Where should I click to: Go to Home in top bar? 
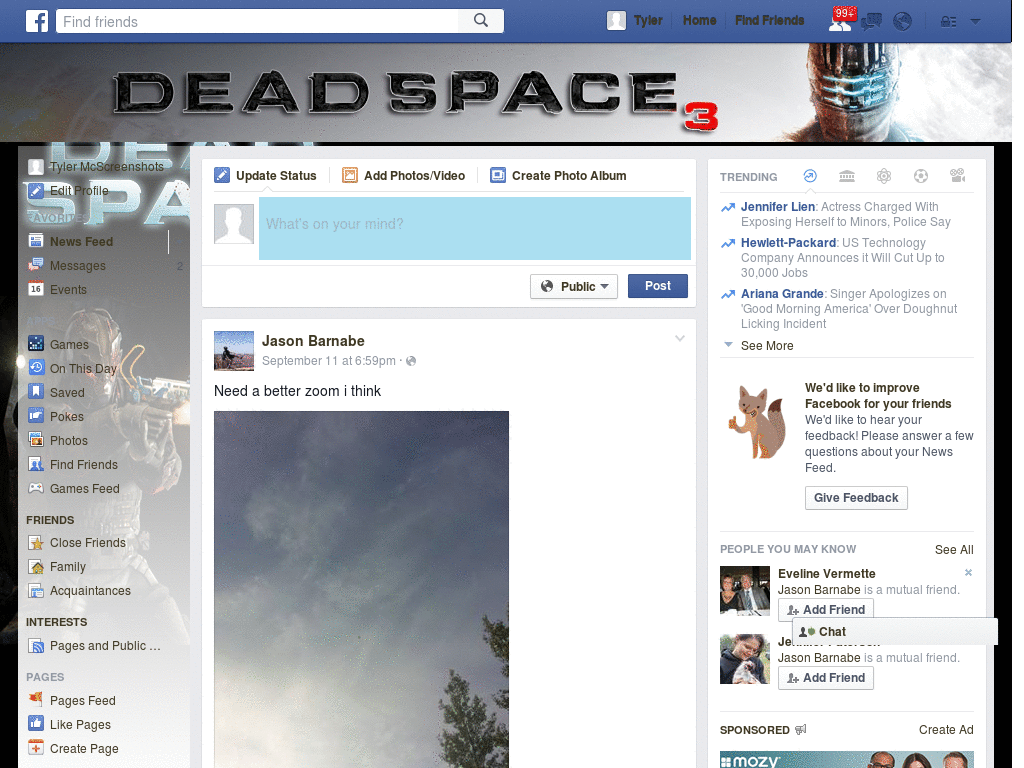click(699, 20)
